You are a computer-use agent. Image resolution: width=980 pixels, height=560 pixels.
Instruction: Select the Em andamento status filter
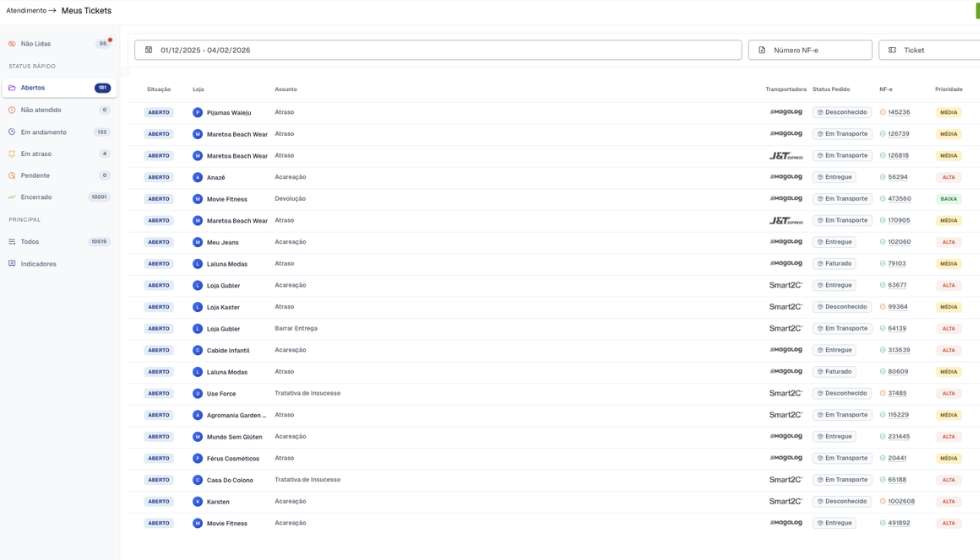[x=44, y=132]
